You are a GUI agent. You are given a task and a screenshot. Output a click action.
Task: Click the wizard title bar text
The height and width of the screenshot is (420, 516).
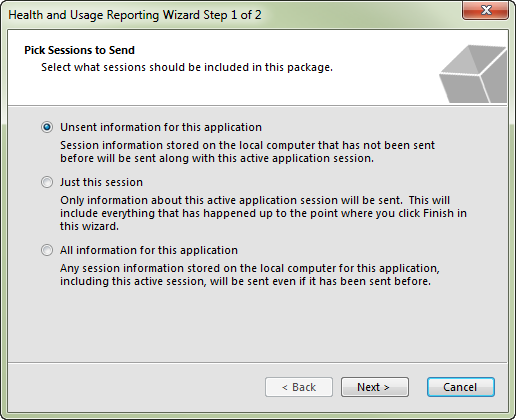click(135, 15)
